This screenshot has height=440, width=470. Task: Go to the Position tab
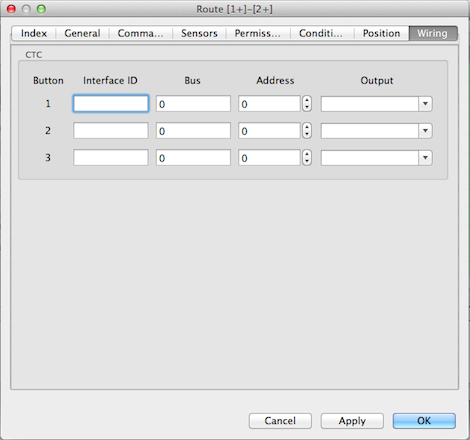click(381, 33)
